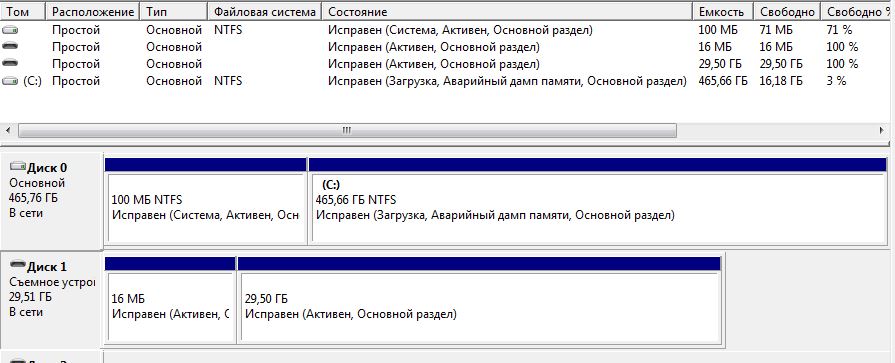This screenshot has height=363, width=895.
Task: Sort list by the Том column header
Action: pos(24,11)
